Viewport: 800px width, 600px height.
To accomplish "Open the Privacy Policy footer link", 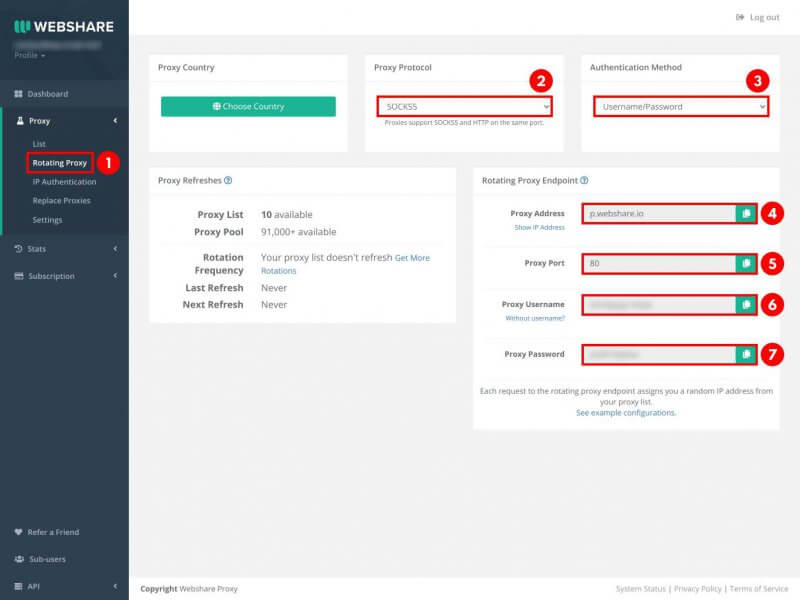I will pyautogui.click(x=697, y=589).
